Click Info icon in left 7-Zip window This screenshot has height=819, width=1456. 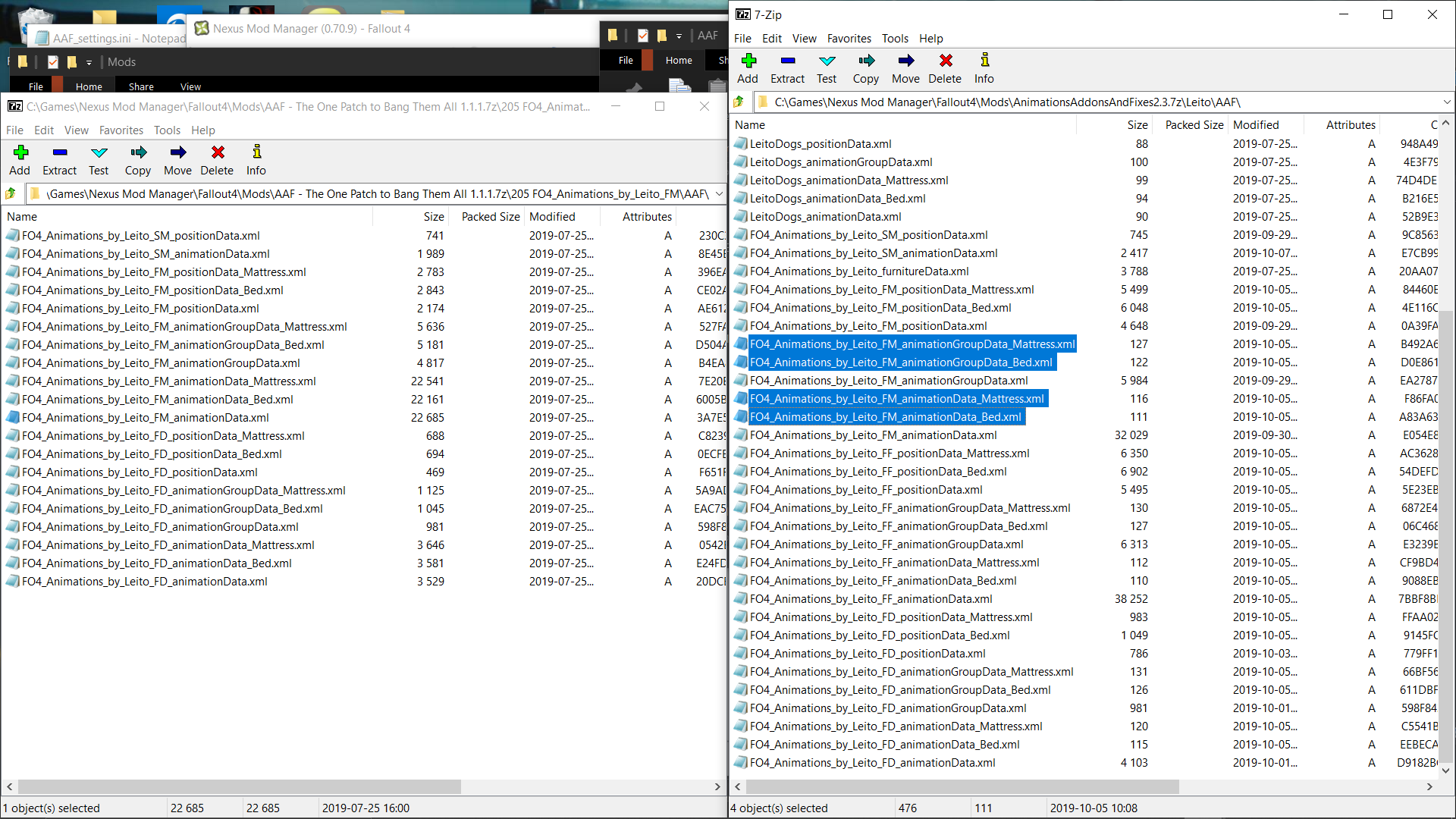coord(256,152)
